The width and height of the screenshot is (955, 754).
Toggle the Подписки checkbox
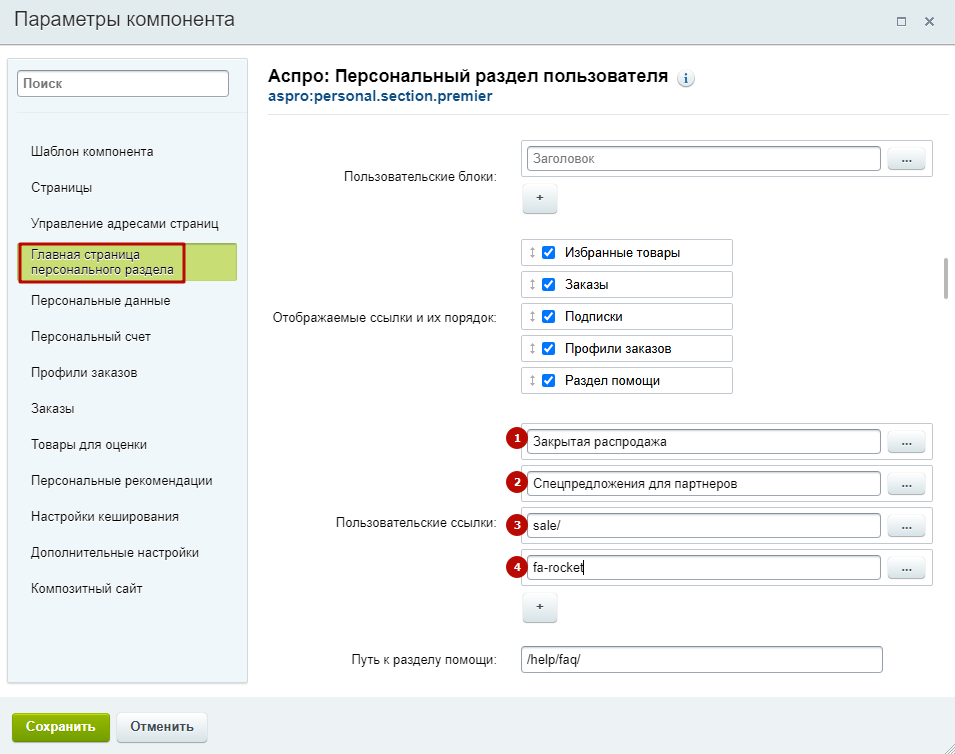(549, 317)
